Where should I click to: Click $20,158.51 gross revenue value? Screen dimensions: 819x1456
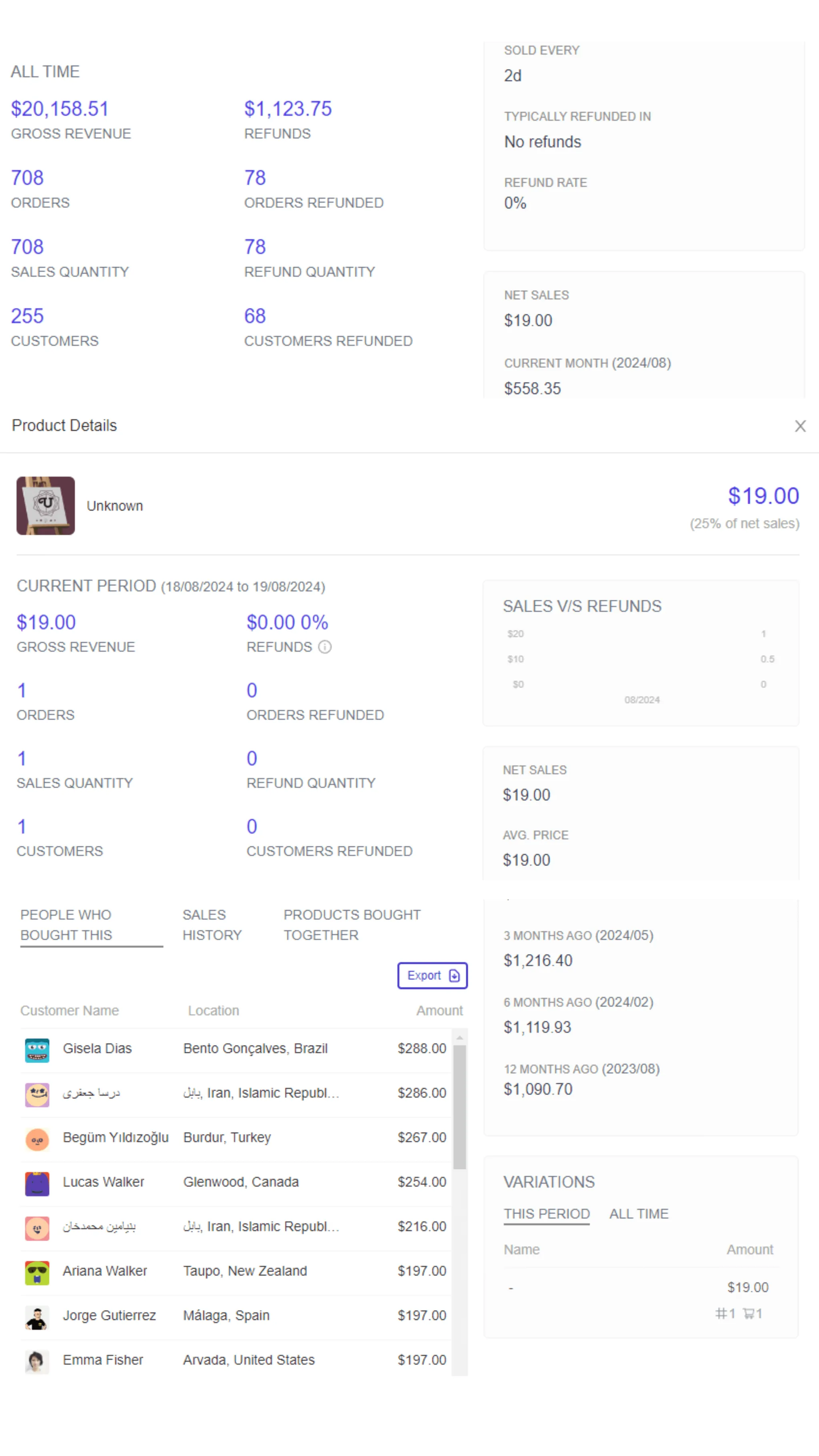pyautogui.click(x=60, y=108)
